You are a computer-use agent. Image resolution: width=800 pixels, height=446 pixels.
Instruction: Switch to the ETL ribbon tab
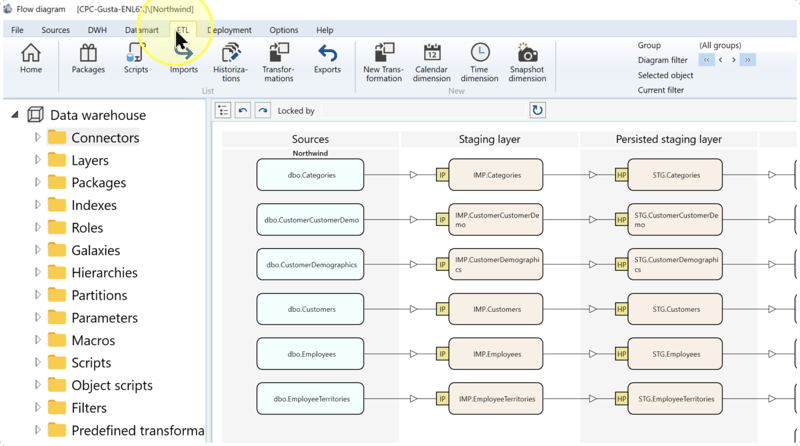(x=183, y=30)
